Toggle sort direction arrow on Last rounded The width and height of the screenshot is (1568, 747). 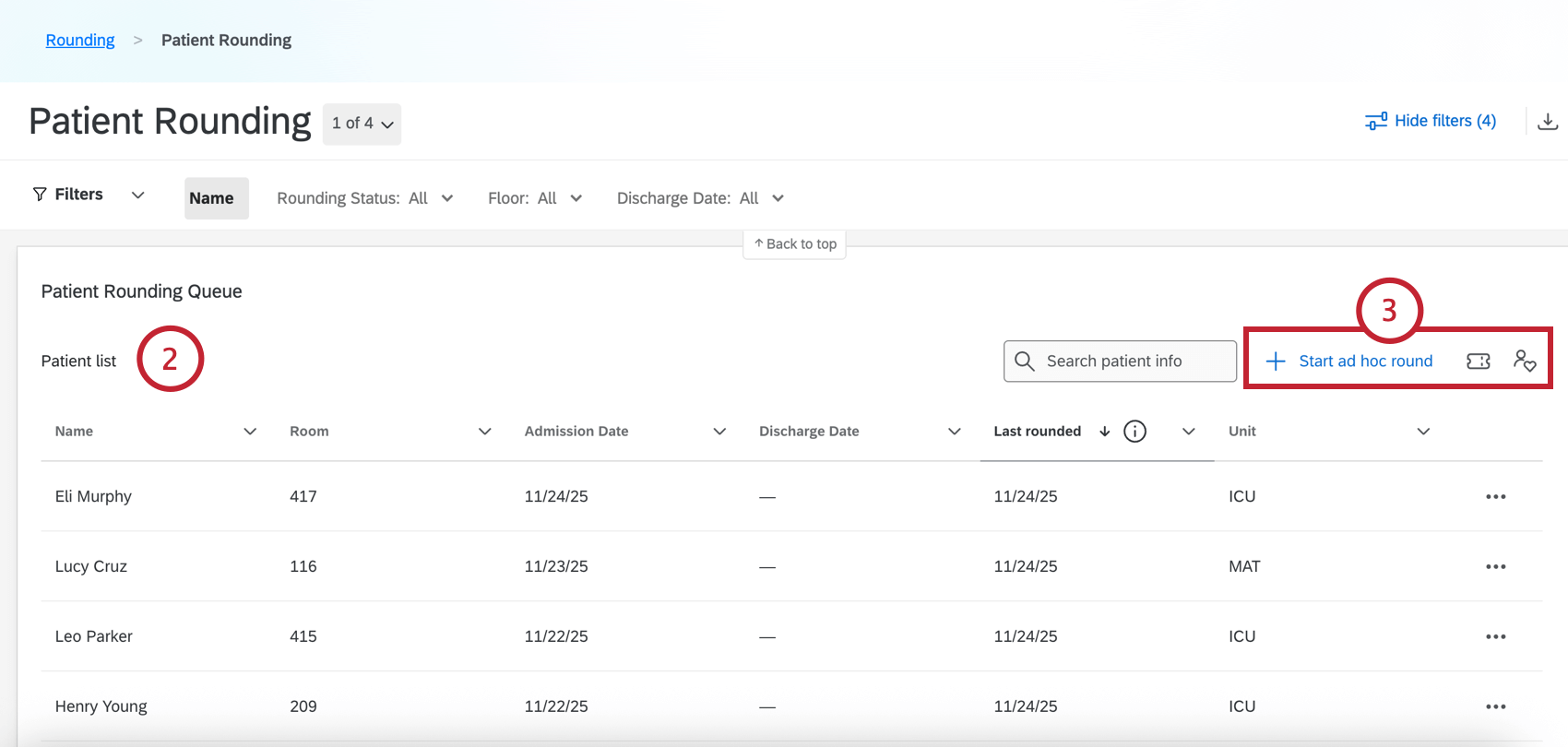coord(1104,432)
